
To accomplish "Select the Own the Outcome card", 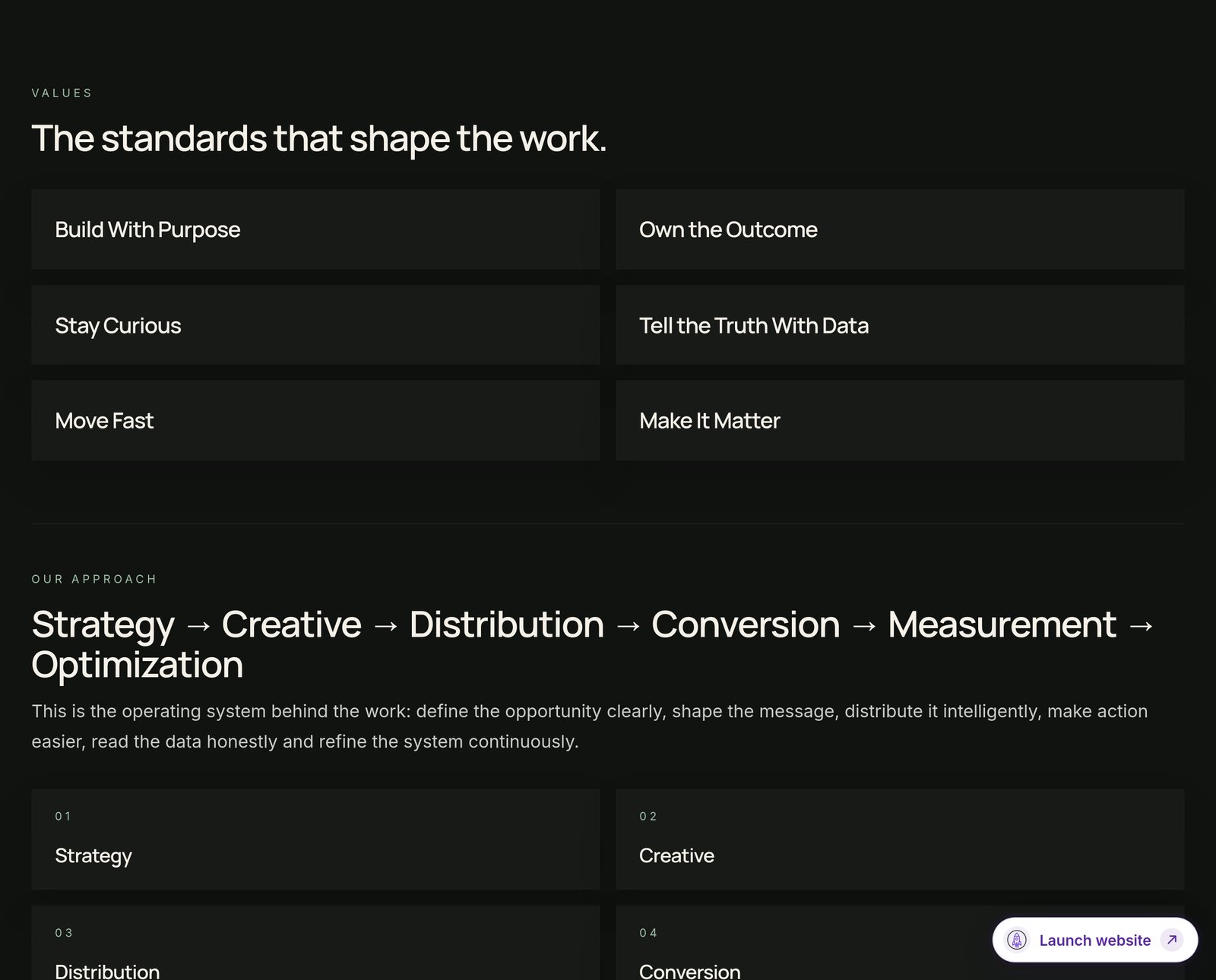I will [900, 229].
